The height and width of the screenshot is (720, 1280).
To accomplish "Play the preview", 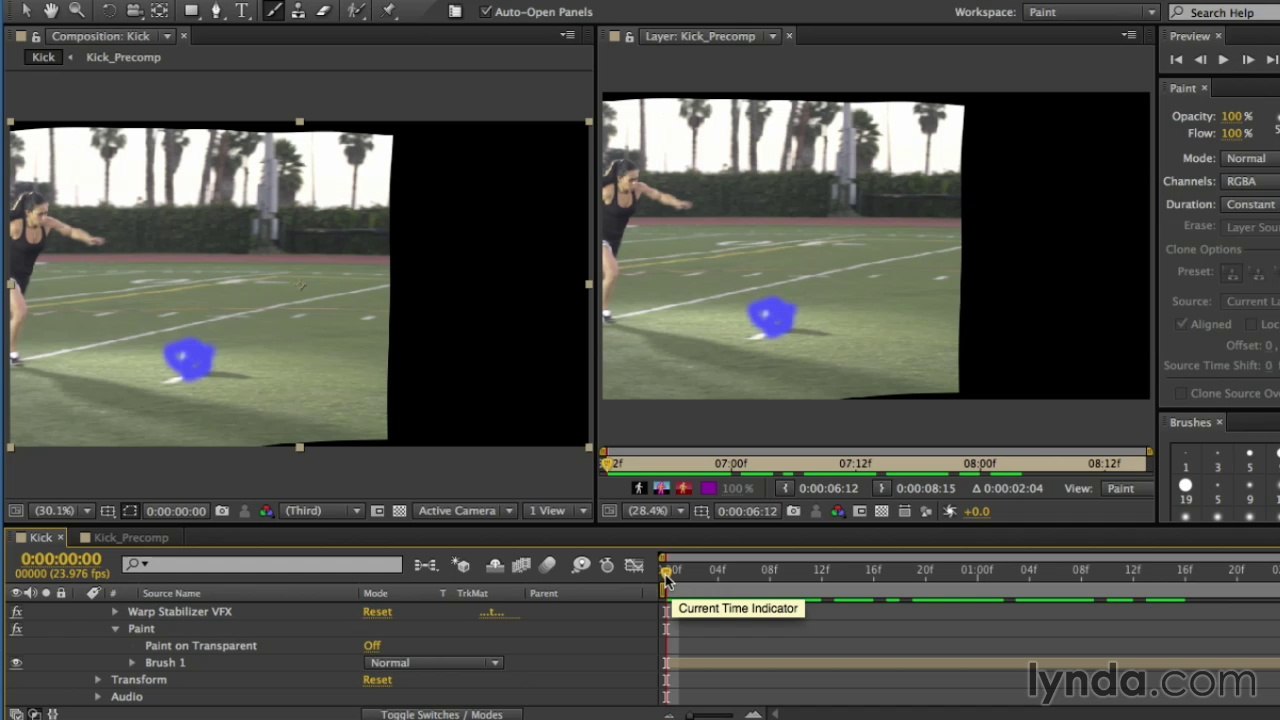I will tap(1223, 60).
